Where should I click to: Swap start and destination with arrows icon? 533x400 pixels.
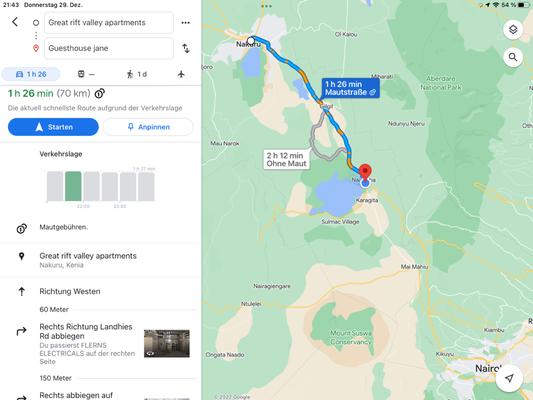pos(186,48)
